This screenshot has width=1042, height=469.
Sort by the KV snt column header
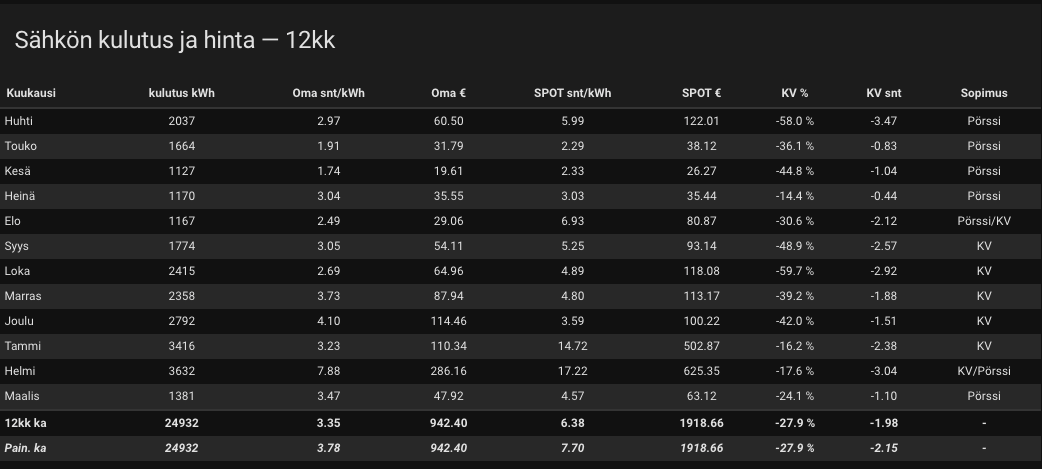pyautogui.click(x=883, y=93)
